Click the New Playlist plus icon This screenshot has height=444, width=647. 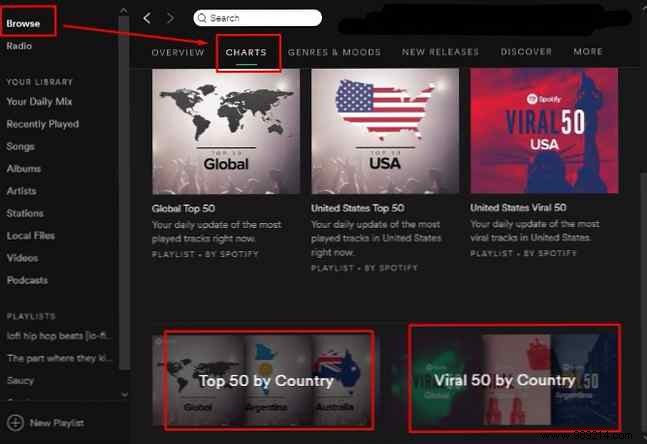coord(16,423)
